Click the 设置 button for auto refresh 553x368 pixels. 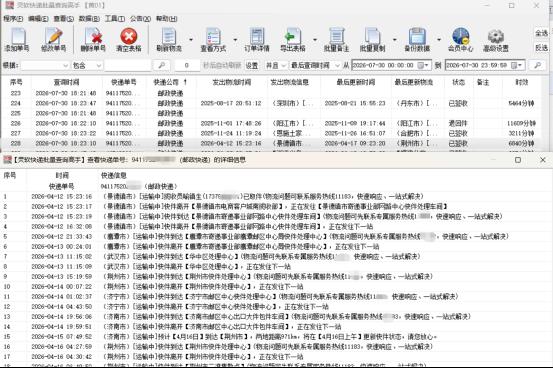[251, 65]
